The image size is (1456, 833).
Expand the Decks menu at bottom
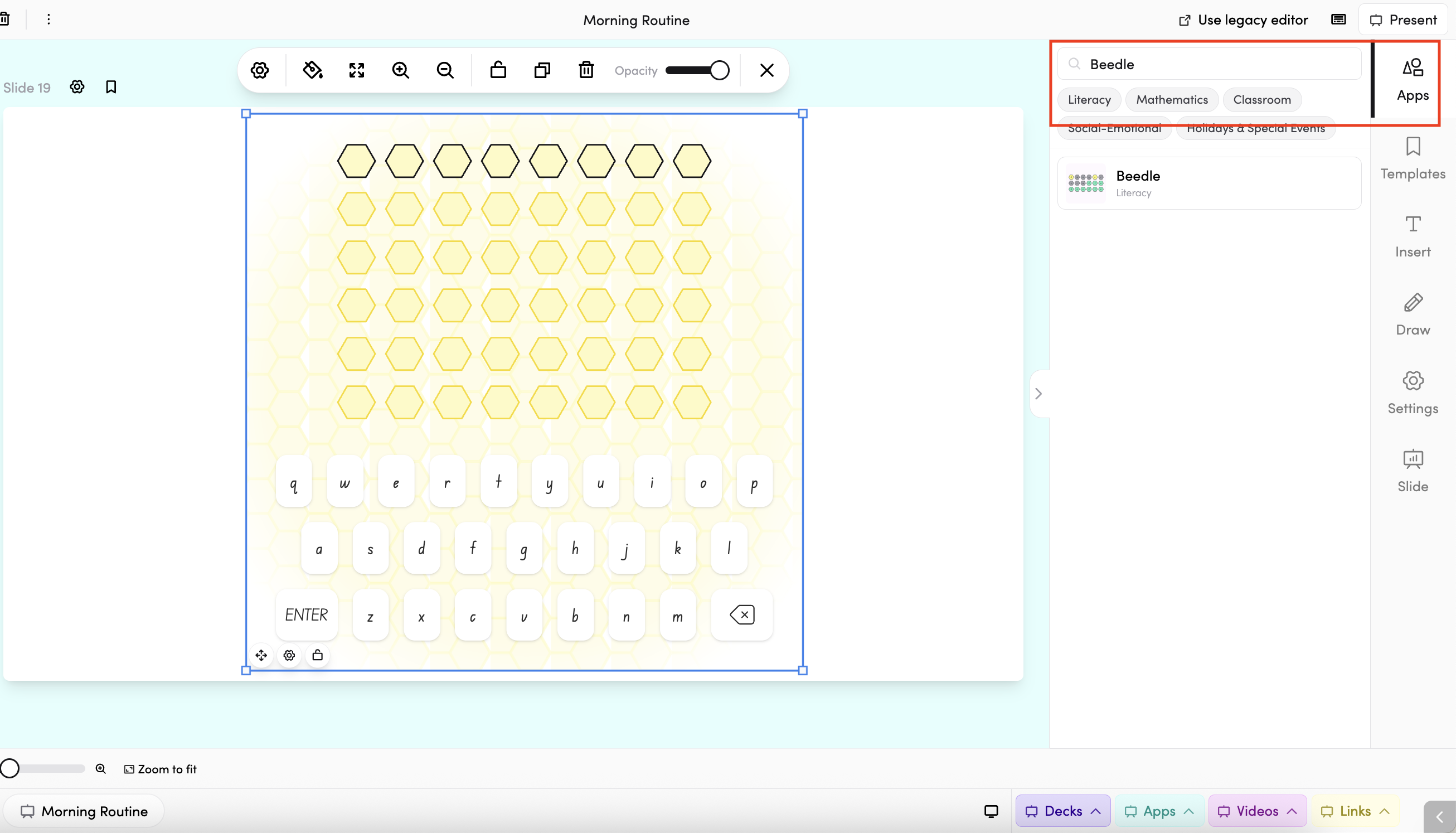[x=1062, y=811]
